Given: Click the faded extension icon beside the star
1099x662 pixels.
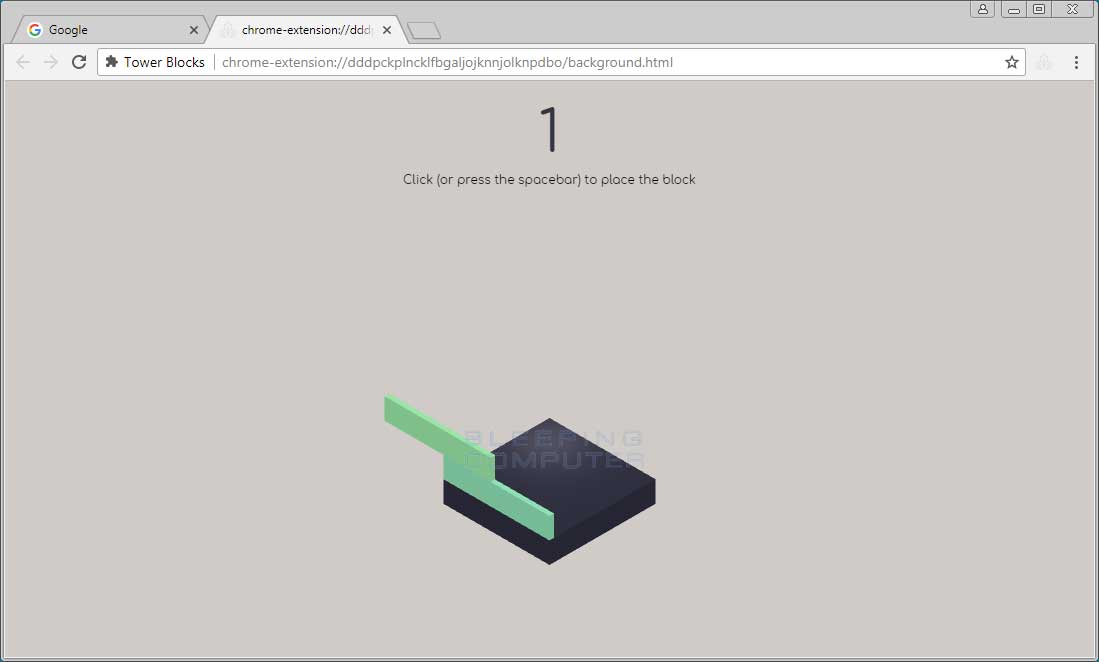Looking at the screenshot, I should [1044, 62].
